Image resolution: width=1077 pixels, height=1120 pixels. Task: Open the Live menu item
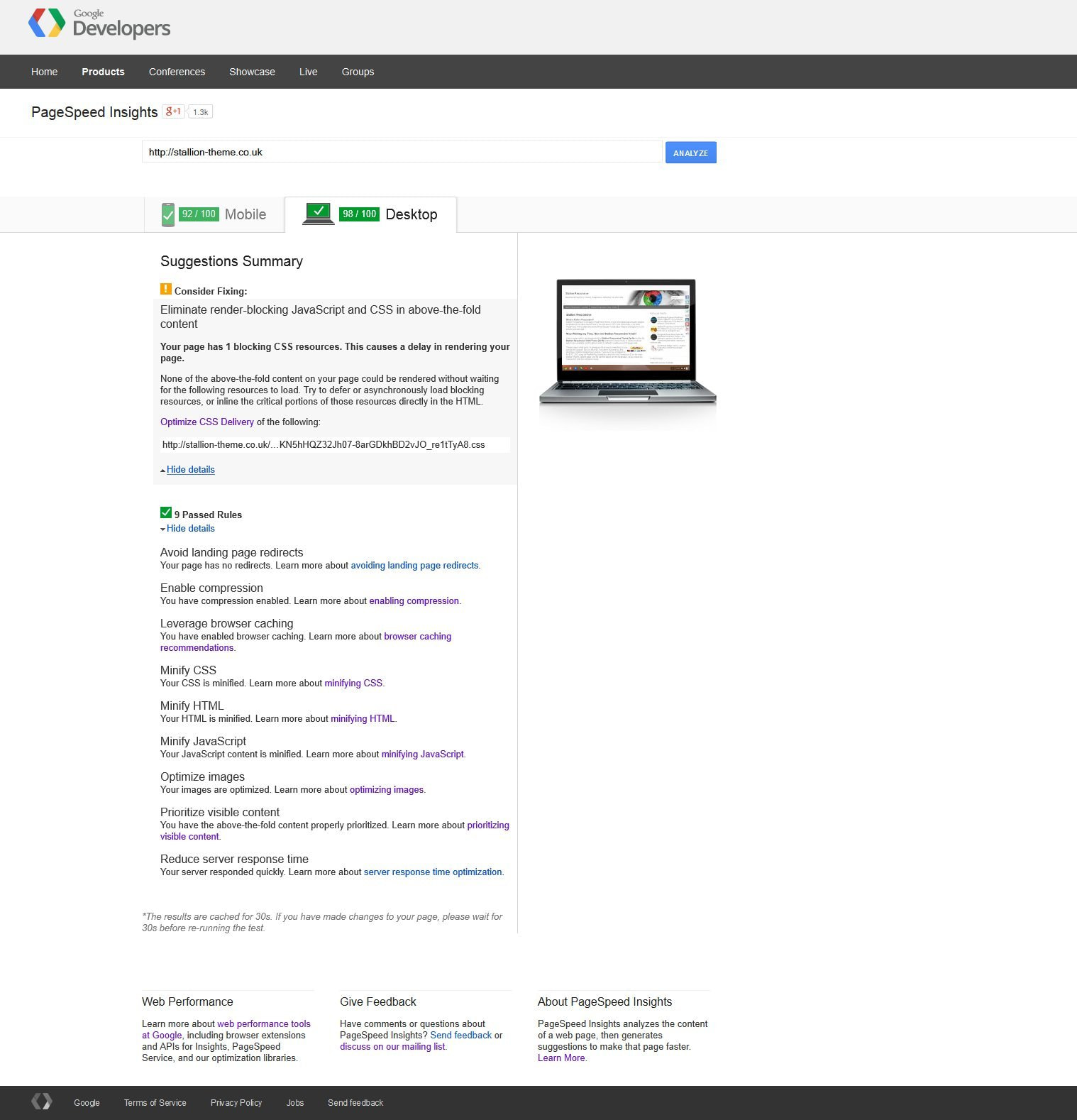click(309, 72)
